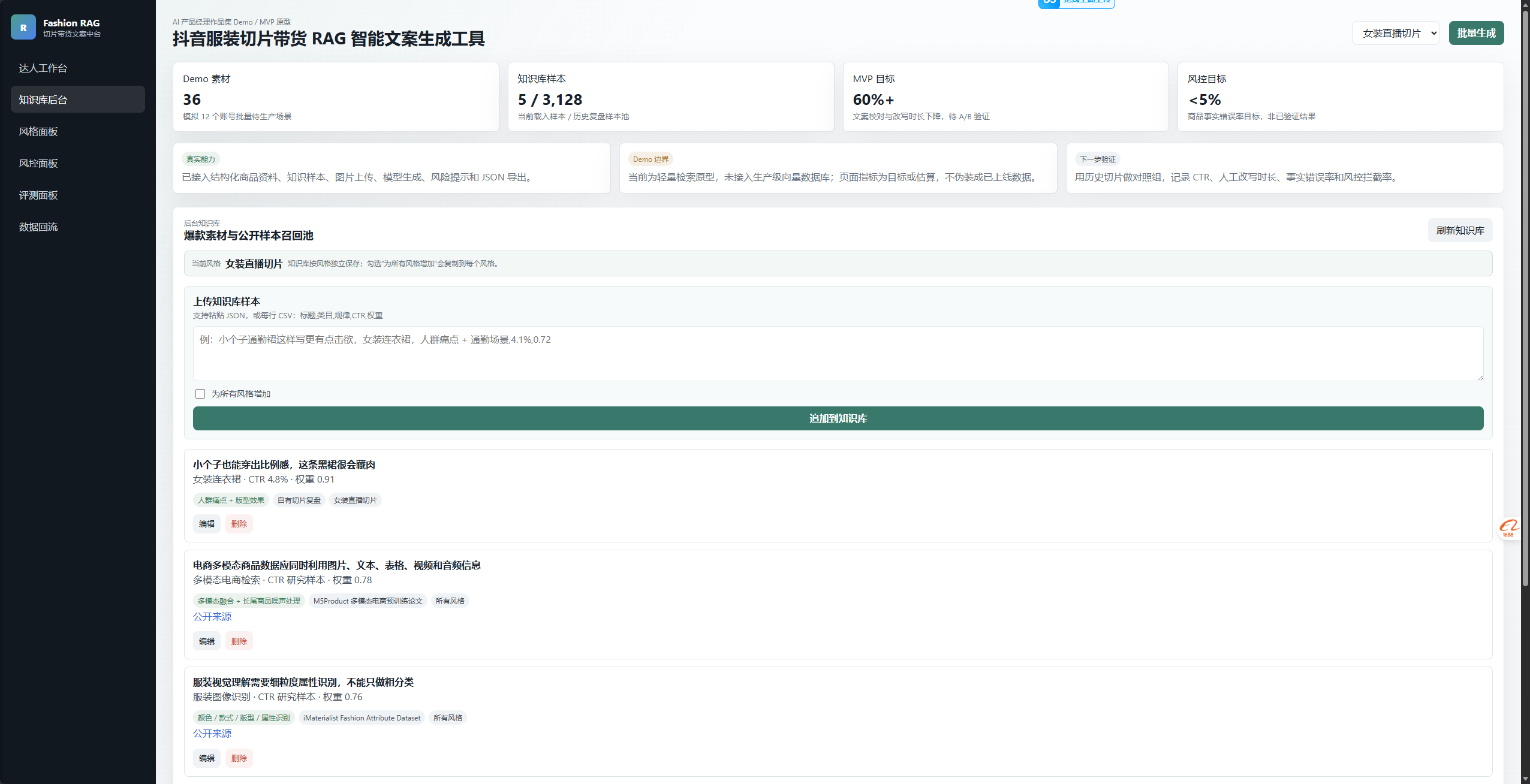
Task: Click the scrollbar up arrow
Action: click(1525, 4)
